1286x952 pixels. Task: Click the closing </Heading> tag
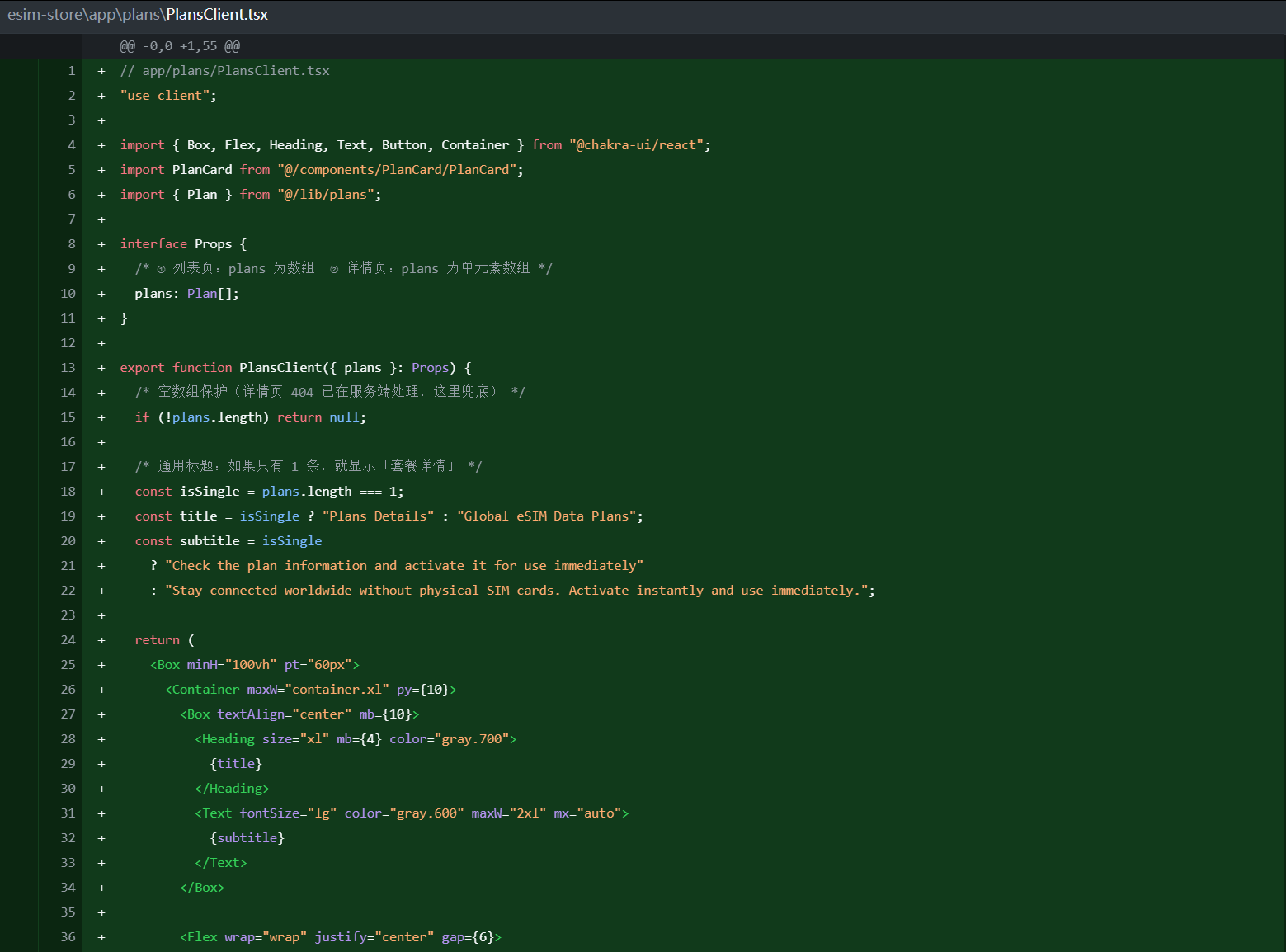[233, 789]
